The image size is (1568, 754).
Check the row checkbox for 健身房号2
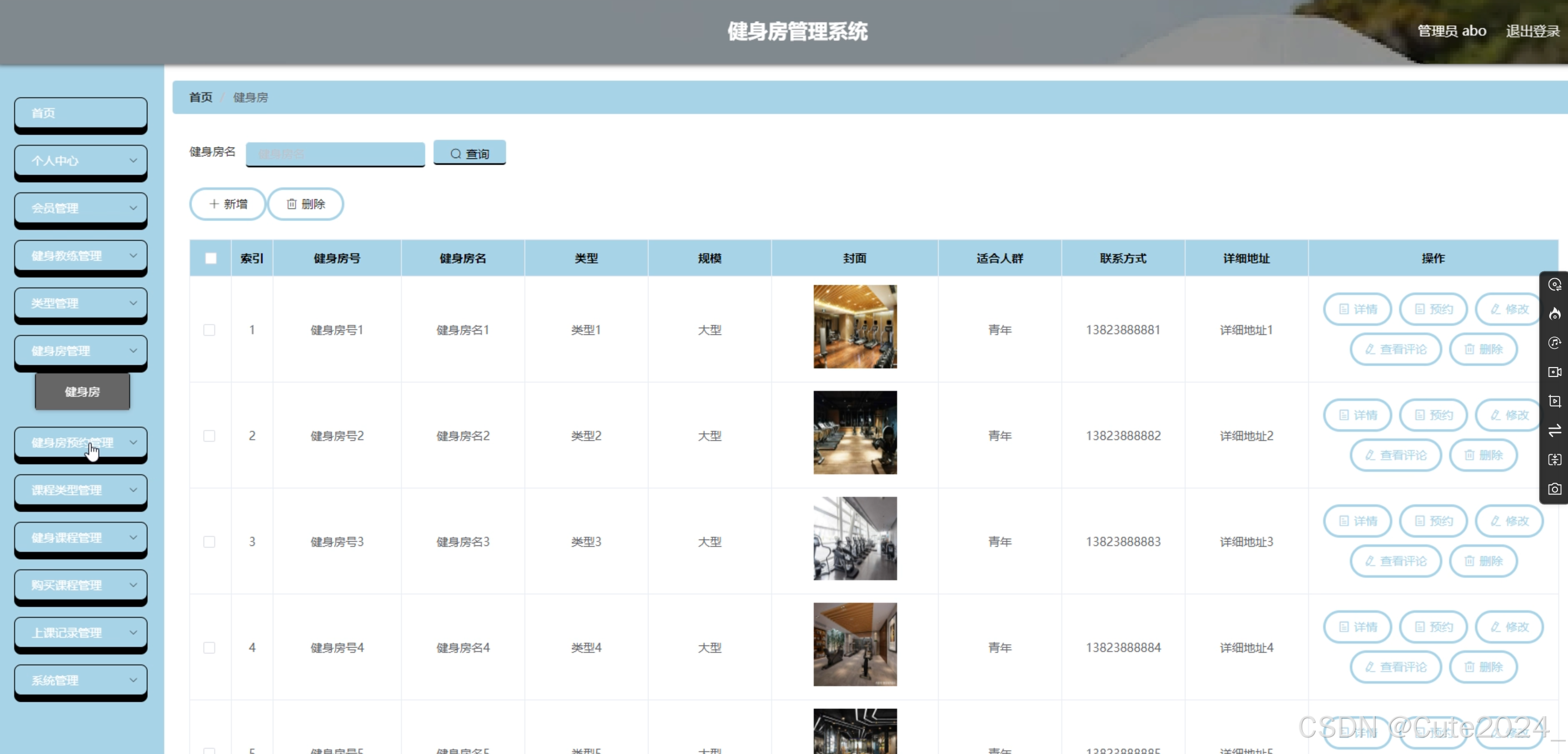tap(210, 435)
